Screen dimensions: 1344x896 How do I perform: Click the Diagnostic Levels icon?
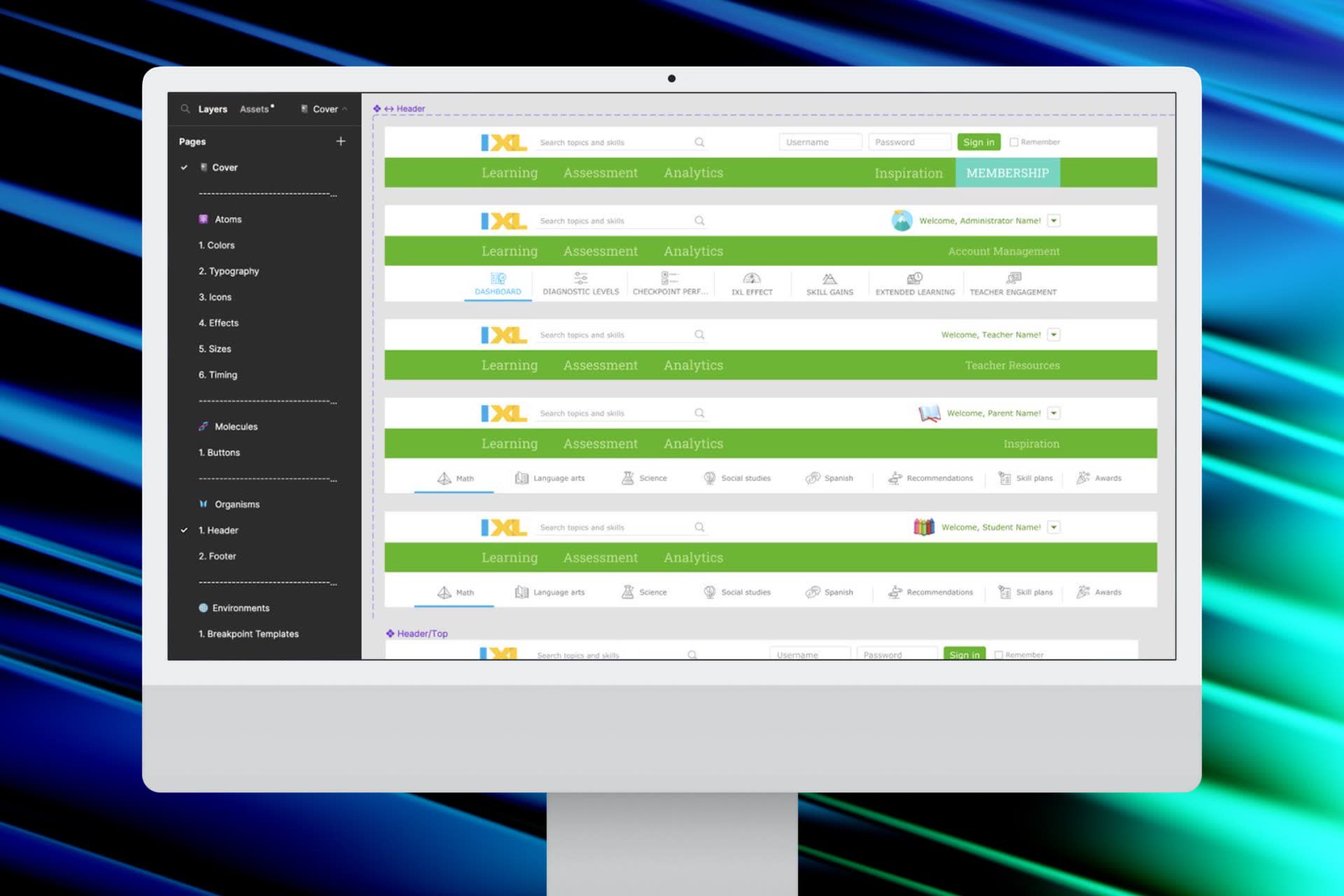coord(580,279)
